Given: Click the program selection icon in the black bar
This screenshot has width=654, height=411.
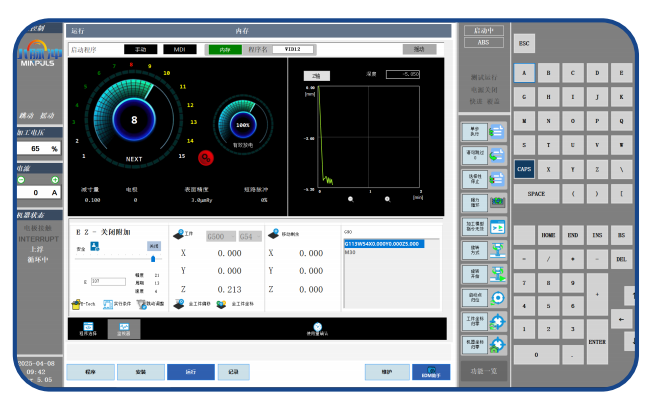Looking at the screenshot, I should click(88, 328).
